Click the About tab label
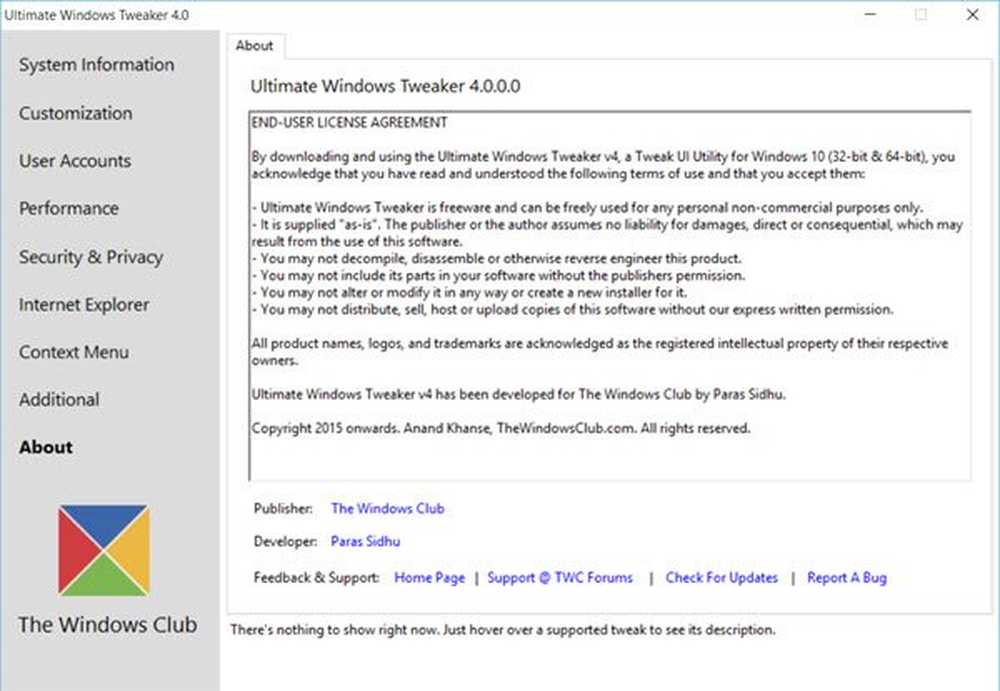1000x691 pixels. (x=254, y=46)
